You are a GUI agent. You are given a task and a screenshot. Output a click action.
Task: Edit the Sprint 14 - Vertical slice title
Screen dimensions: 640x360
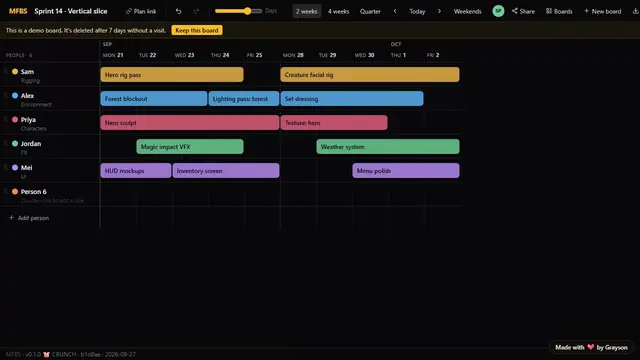71,11
